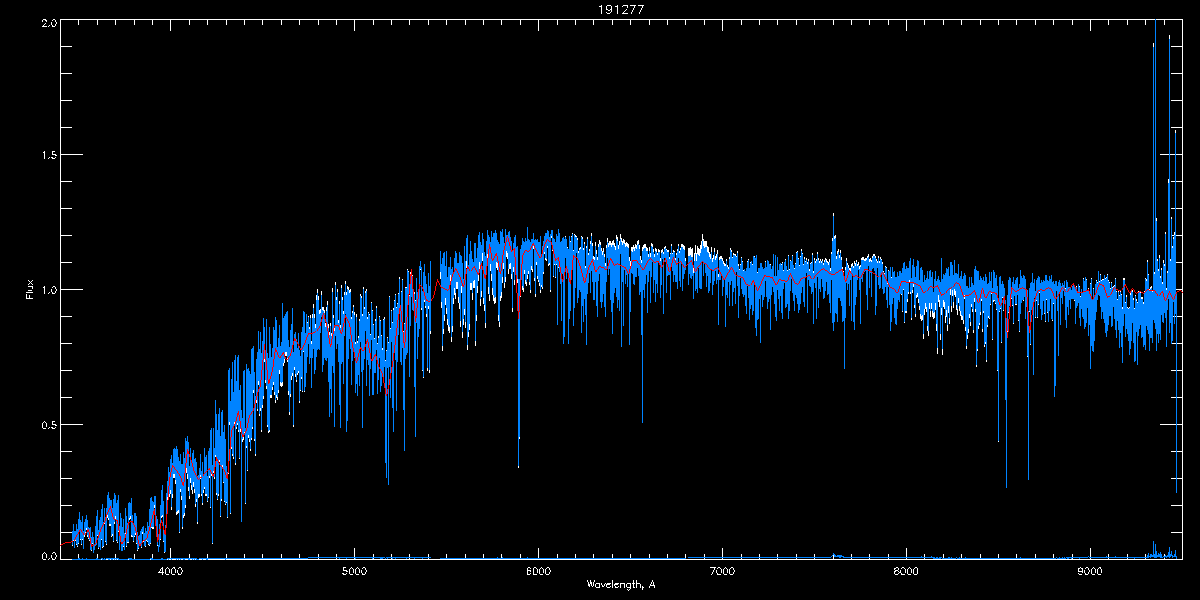Click the 0.5 flux tick label

pyautogui.click(x=48, y=424)
